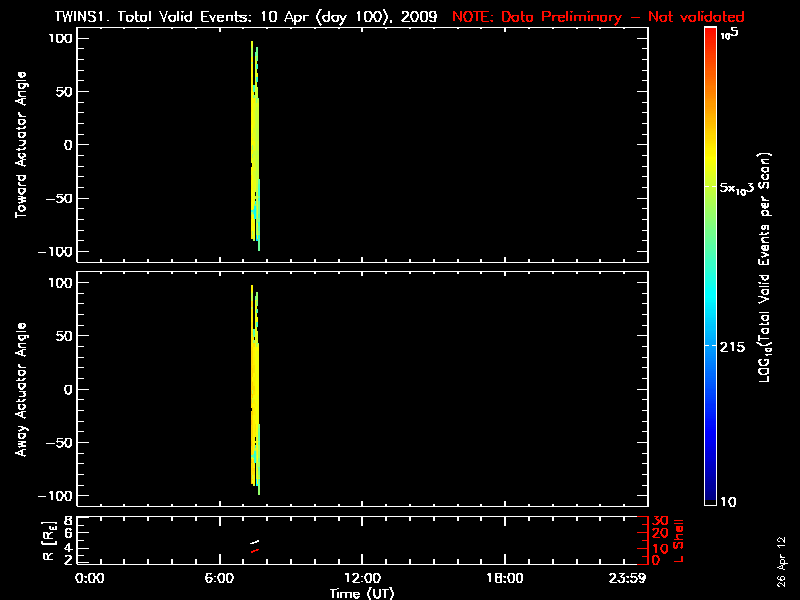Click the 'Time (UT)' axis label
This screenshot has width=800, height=600.
point(362,593)
